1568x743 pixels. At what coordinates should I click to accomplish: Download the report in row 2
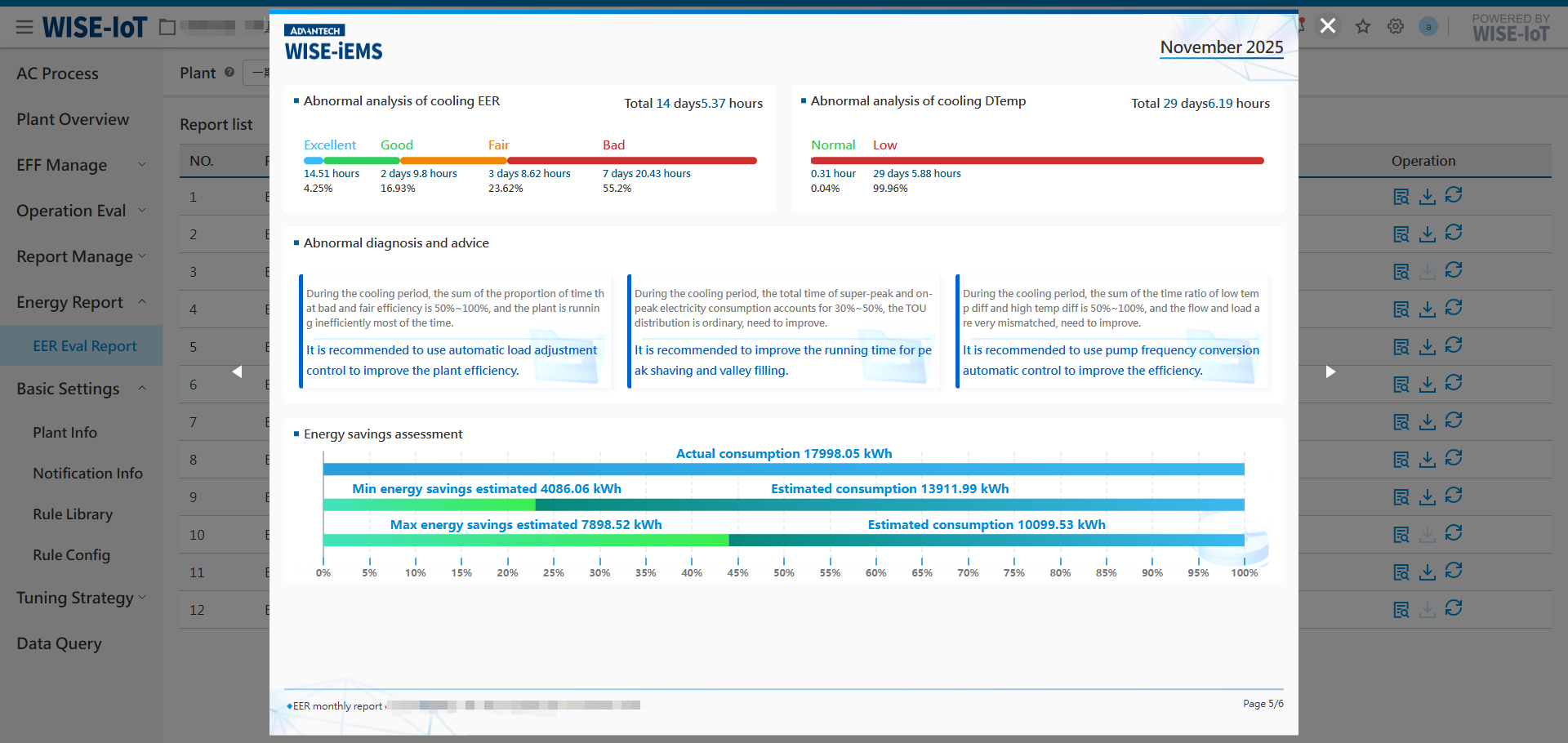[1428, 234]
